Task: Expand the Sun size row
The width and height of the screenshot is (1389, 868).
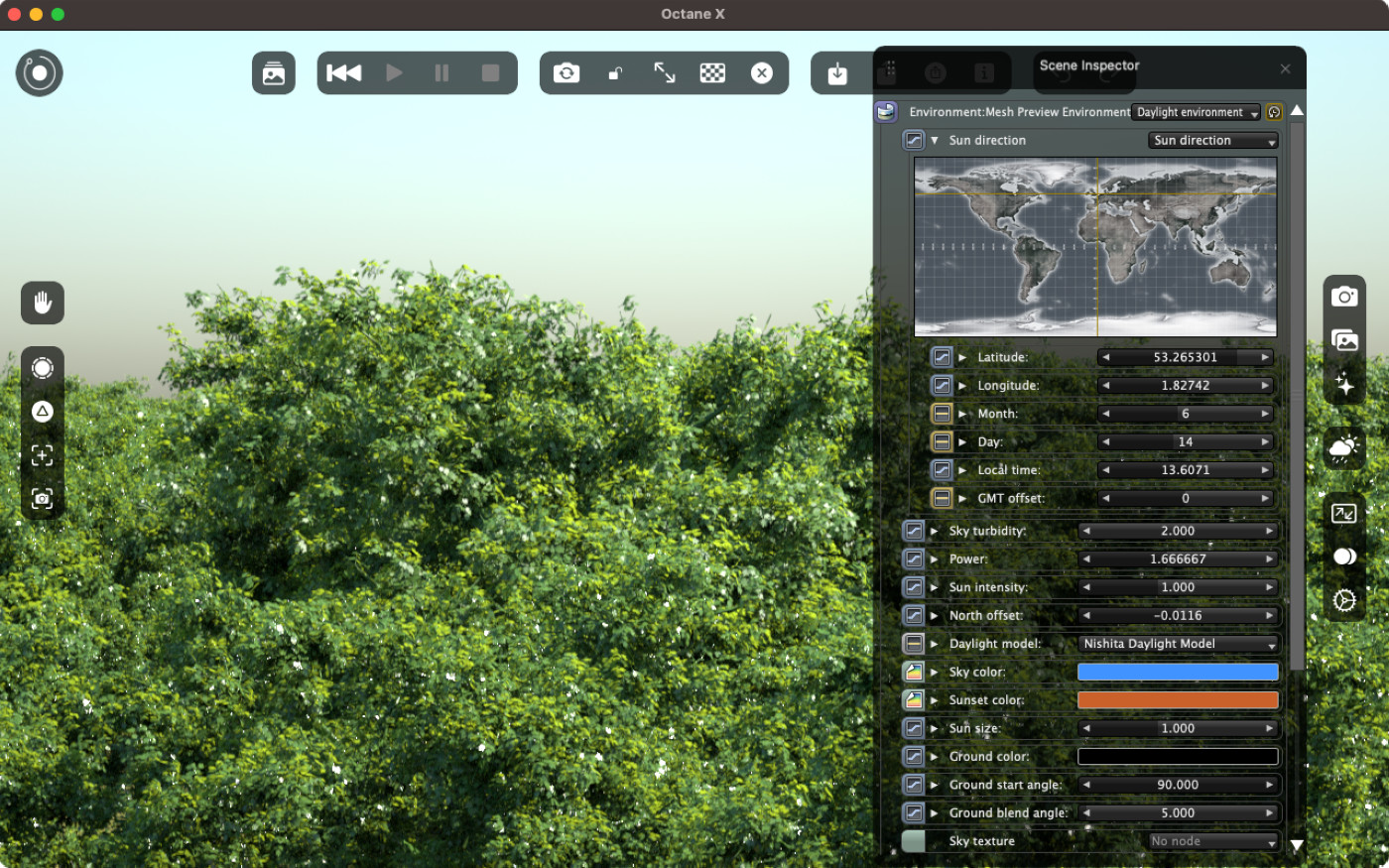Action: pos(934,728)
